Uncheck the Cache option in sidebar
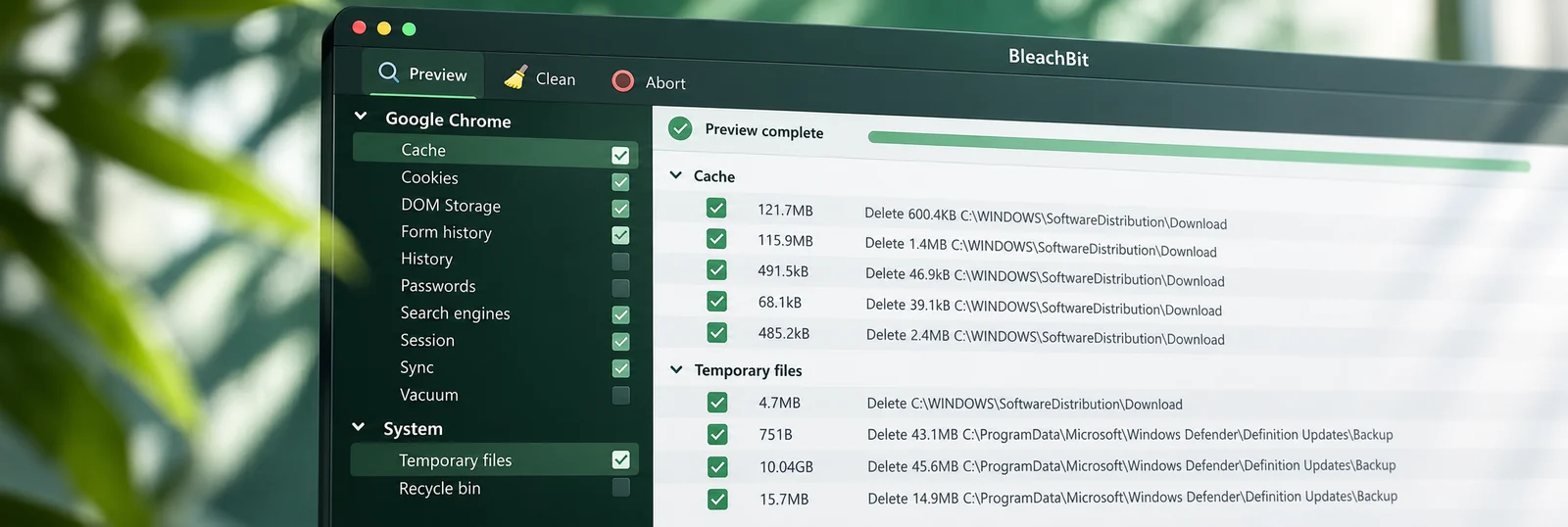 pos(620,155)
